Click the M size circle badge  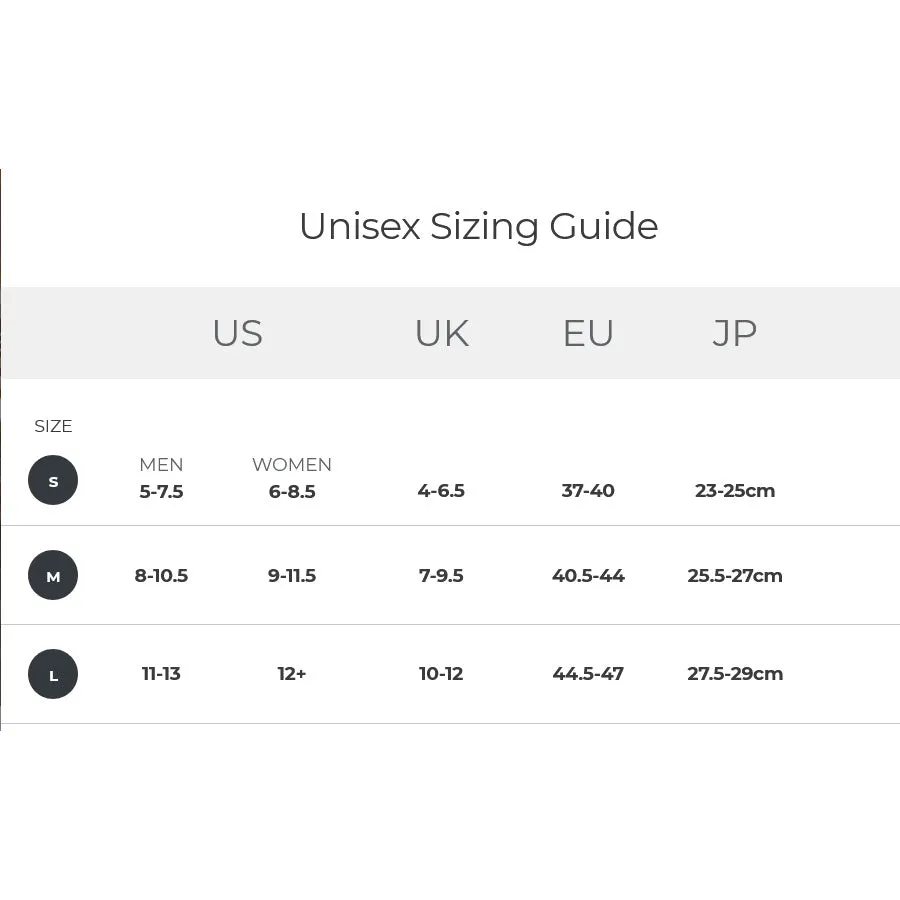point(53,575)
